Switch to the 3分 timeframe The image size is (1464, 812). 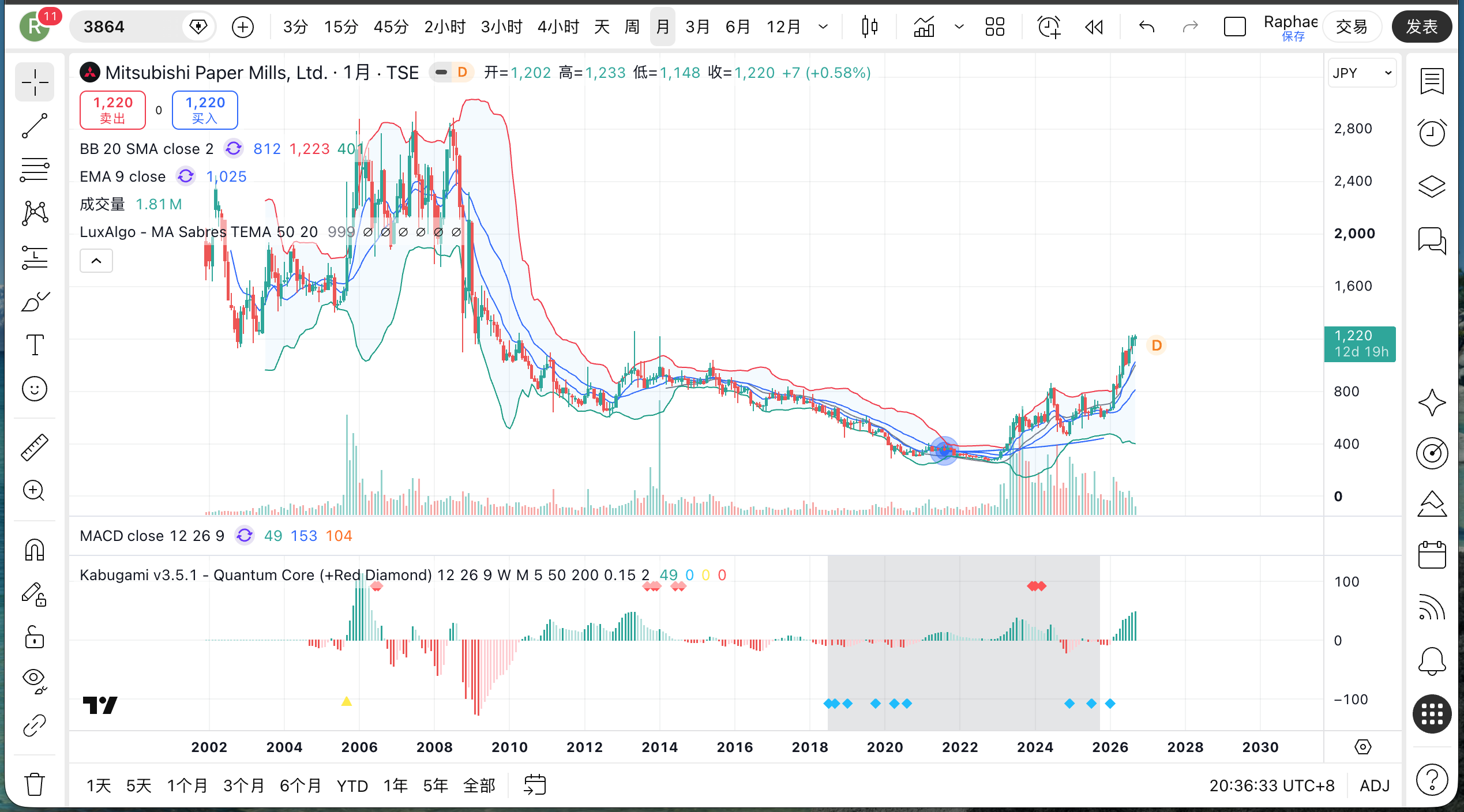pyautogui.click(x=295, y=27)
